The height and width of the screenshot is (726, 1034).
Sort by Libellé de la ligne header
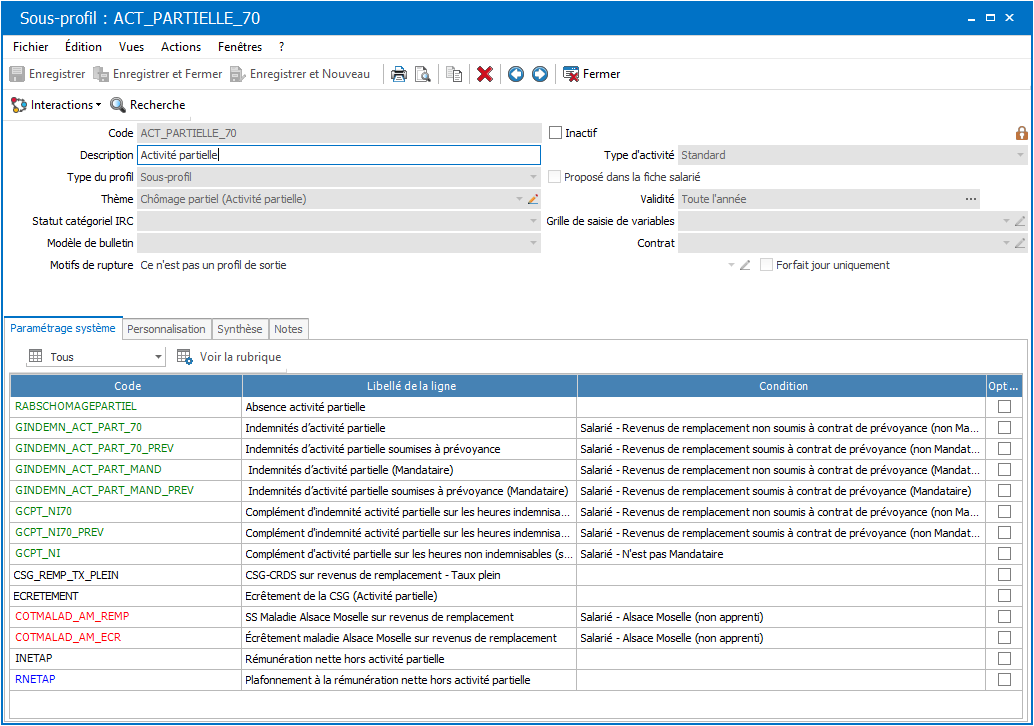410,386
